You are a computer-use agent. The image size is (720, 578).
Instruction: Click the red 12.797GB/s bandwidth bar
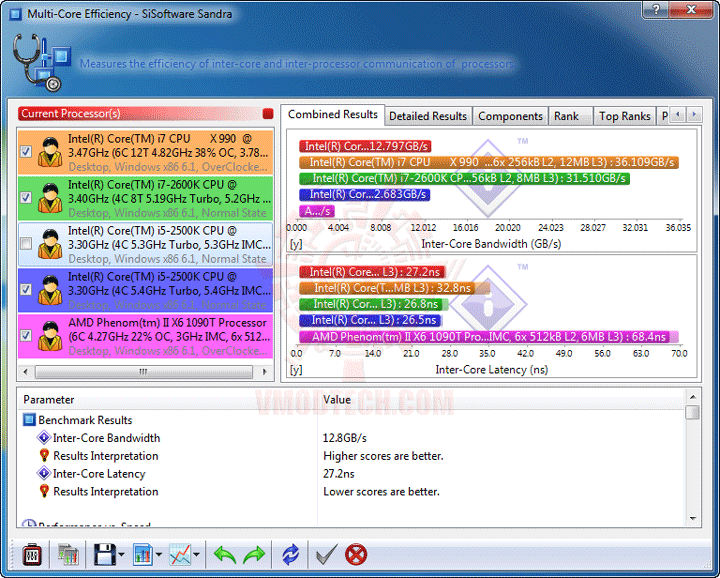pyautogui.click(x=365, y=146)
